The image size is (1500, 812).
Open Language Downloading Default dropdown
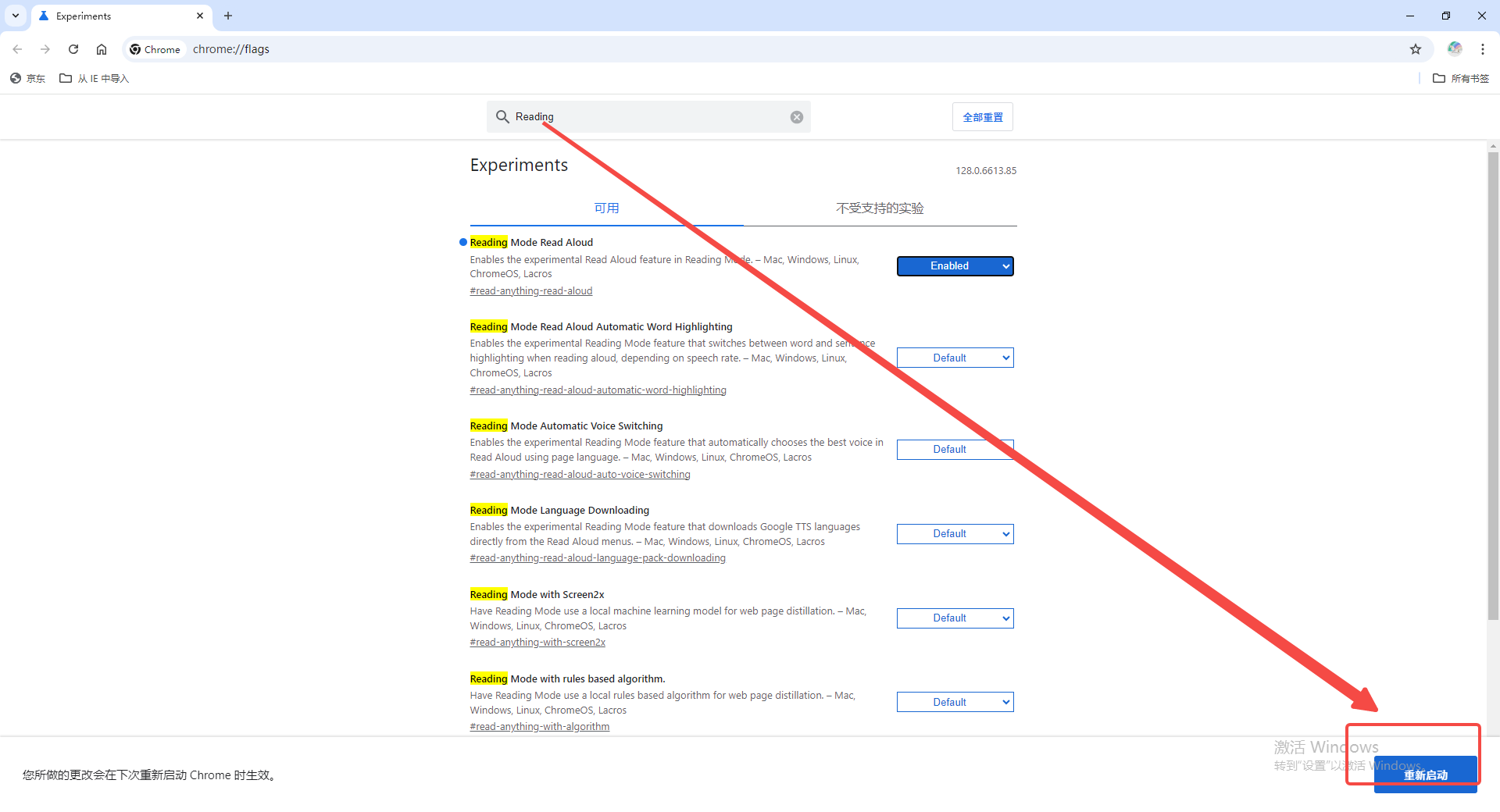pos(955,534)
